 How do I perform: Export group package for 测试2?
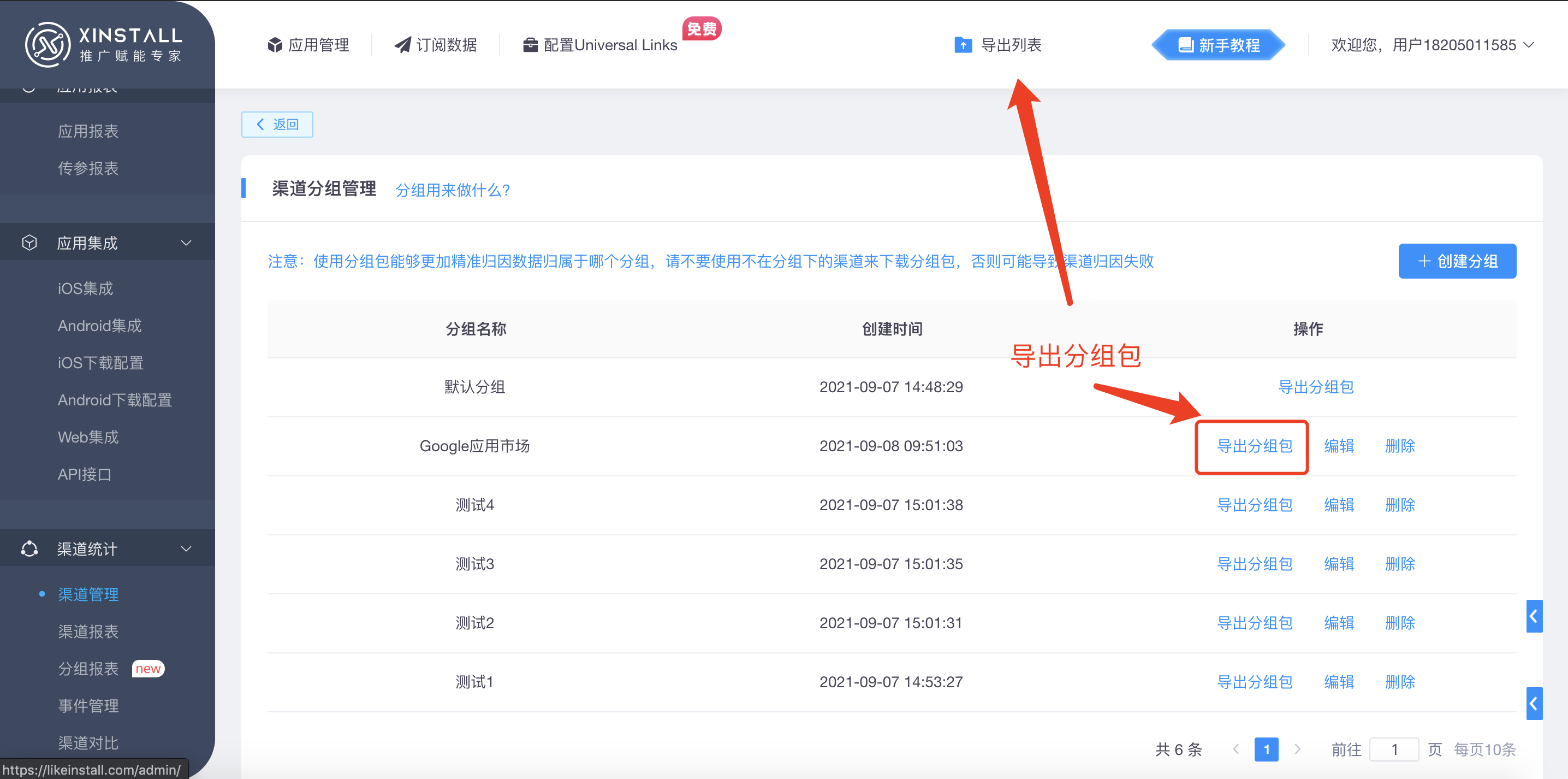coord(1255,623)
